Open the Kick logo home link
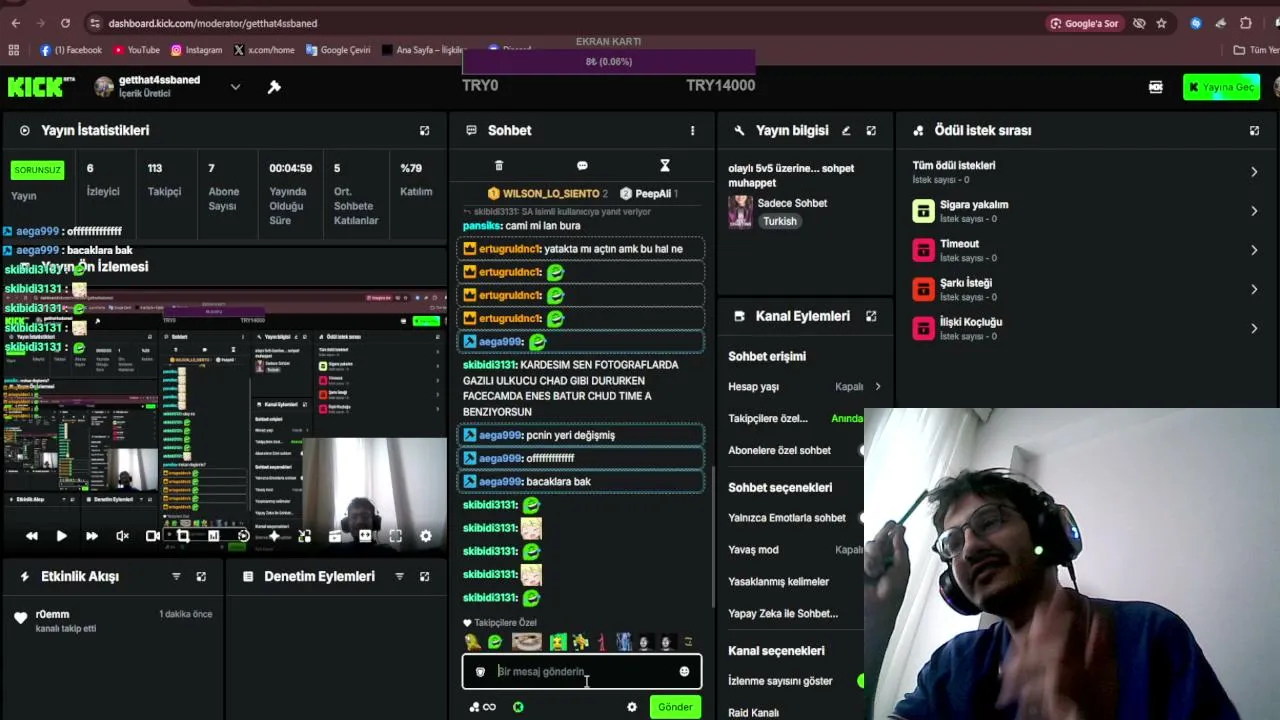 [41, 87]
